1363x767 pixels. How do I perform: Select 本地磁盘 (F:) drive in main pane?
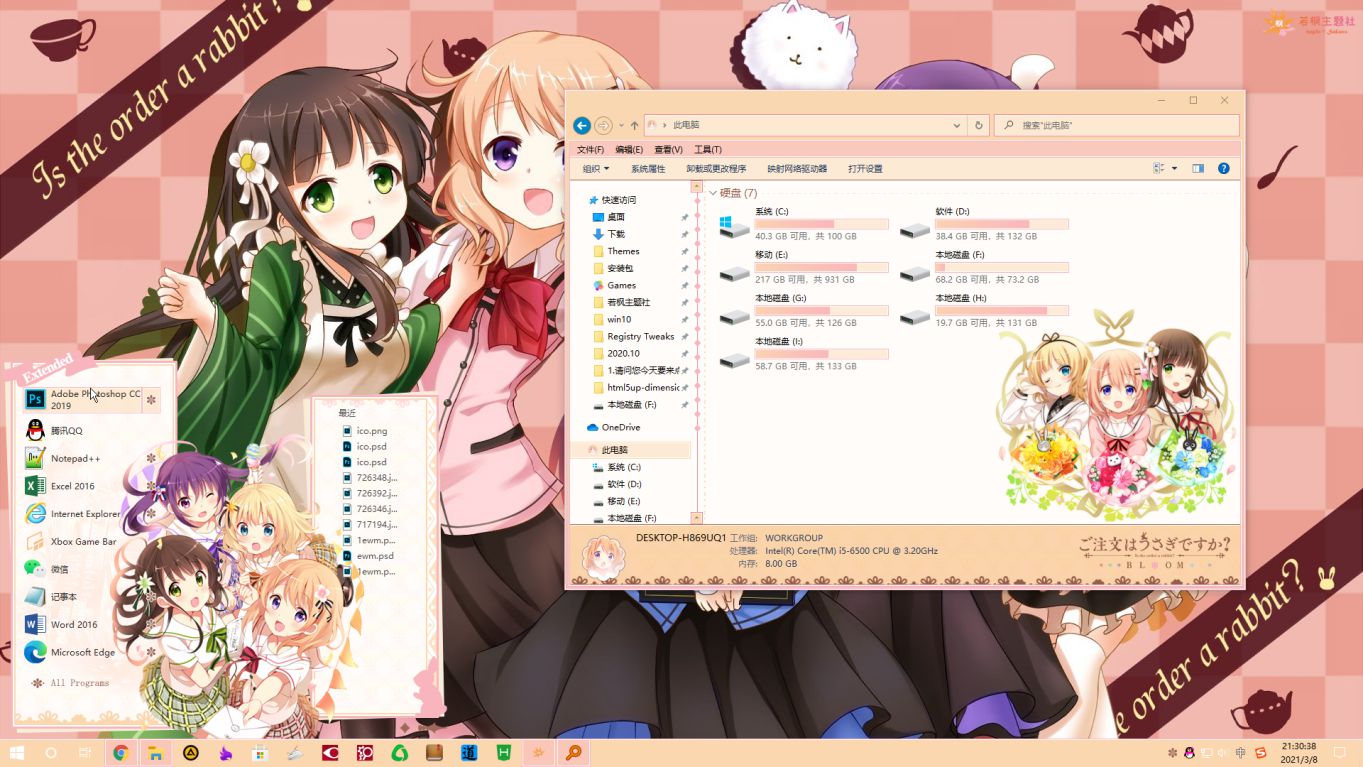(x=984, y=267)
